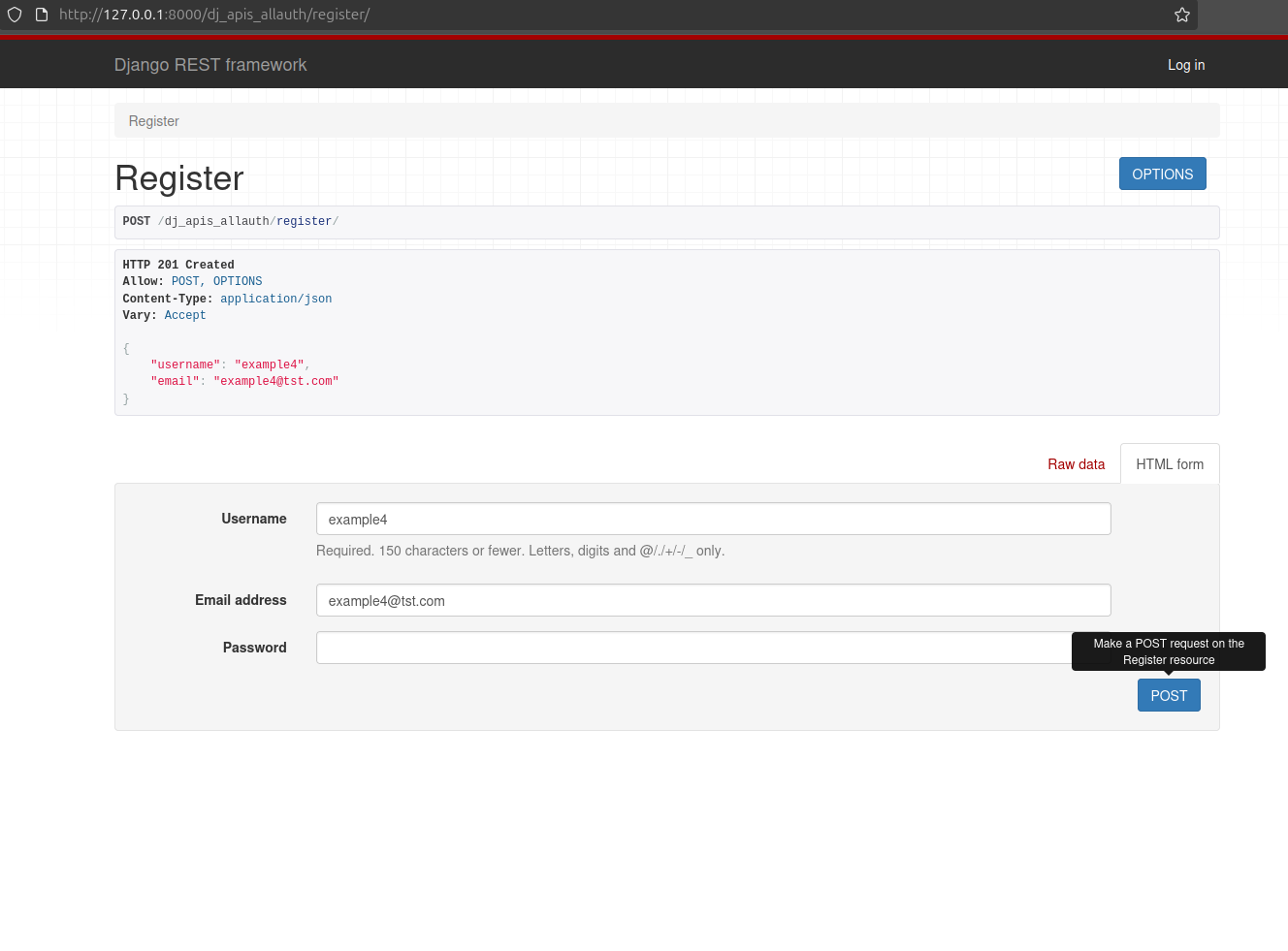
Task: Focus the Username input containing example4
Action: tap(713, 519)
